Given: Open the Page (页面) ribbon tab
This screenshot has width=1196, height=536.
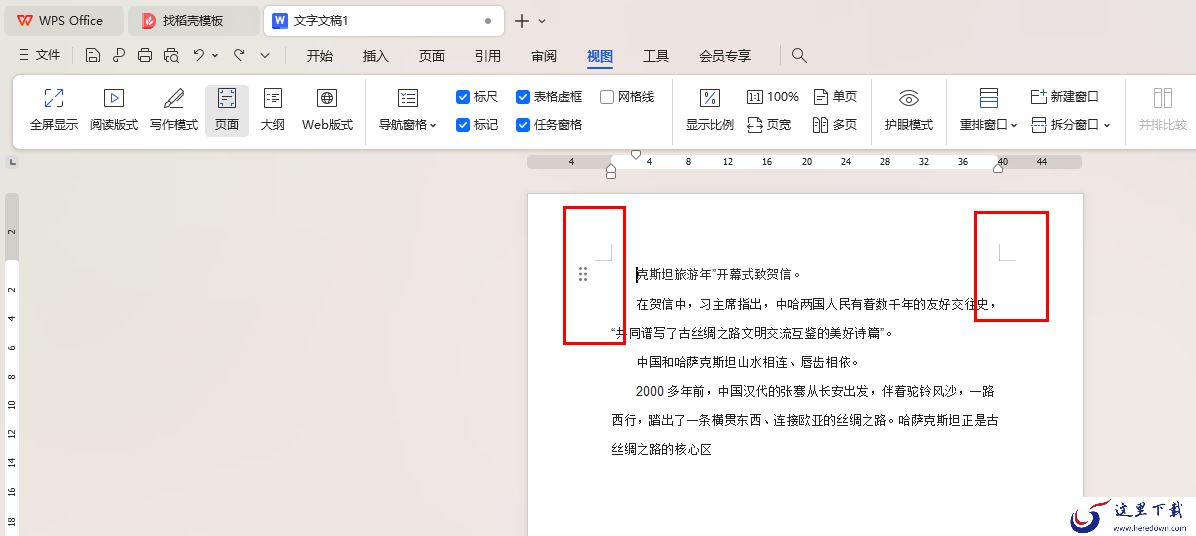Looking at the screenshot, I should [x=432, y=56].
